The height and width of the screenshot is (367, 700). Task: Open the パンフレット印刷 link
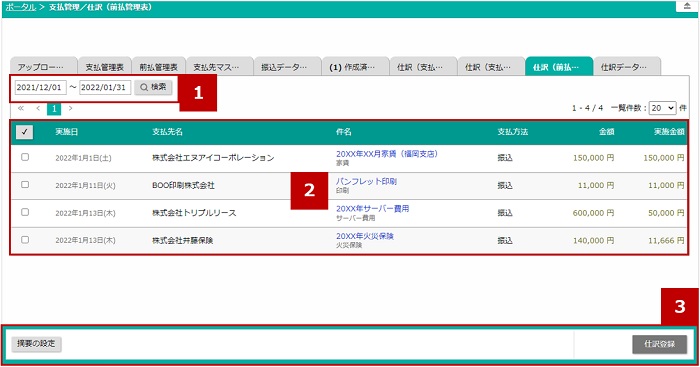pos(366,181)
